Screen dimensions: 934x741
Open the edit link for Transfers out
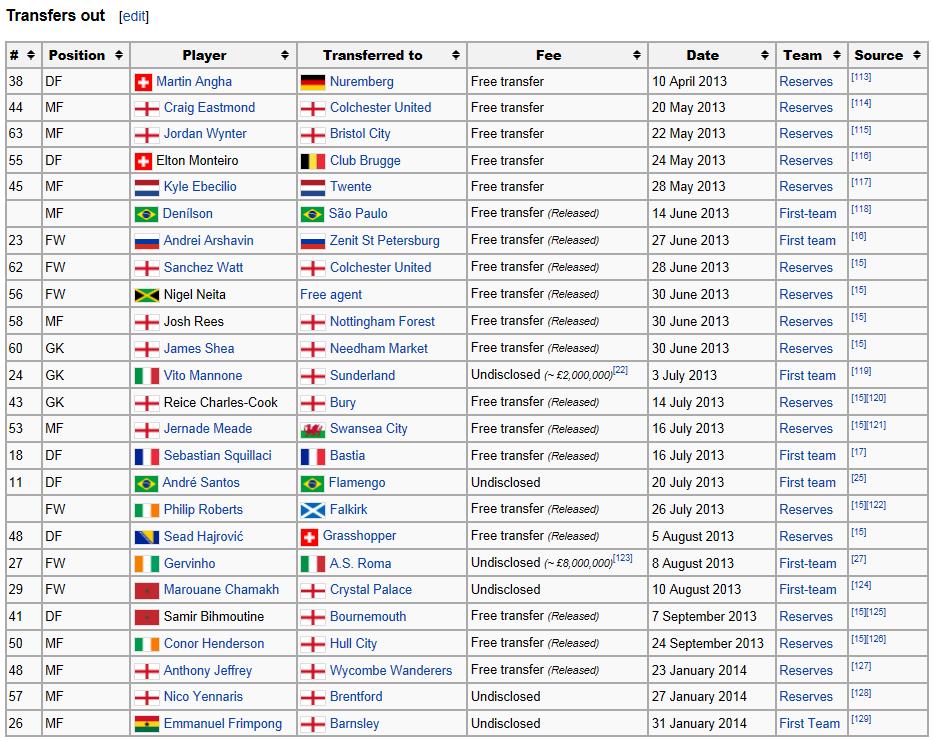pyautogui.click(x=133, y=17)
